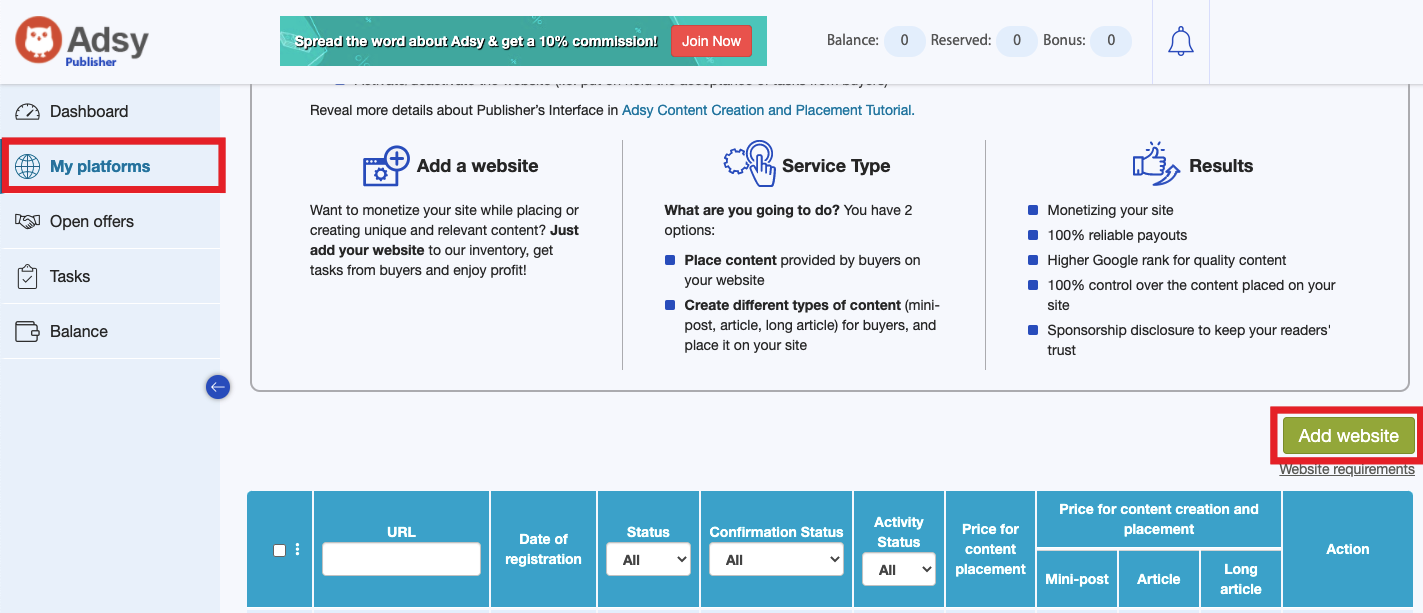Click the Service Type heading
This screenshot has height=613, width=1423.
(836, 166)
